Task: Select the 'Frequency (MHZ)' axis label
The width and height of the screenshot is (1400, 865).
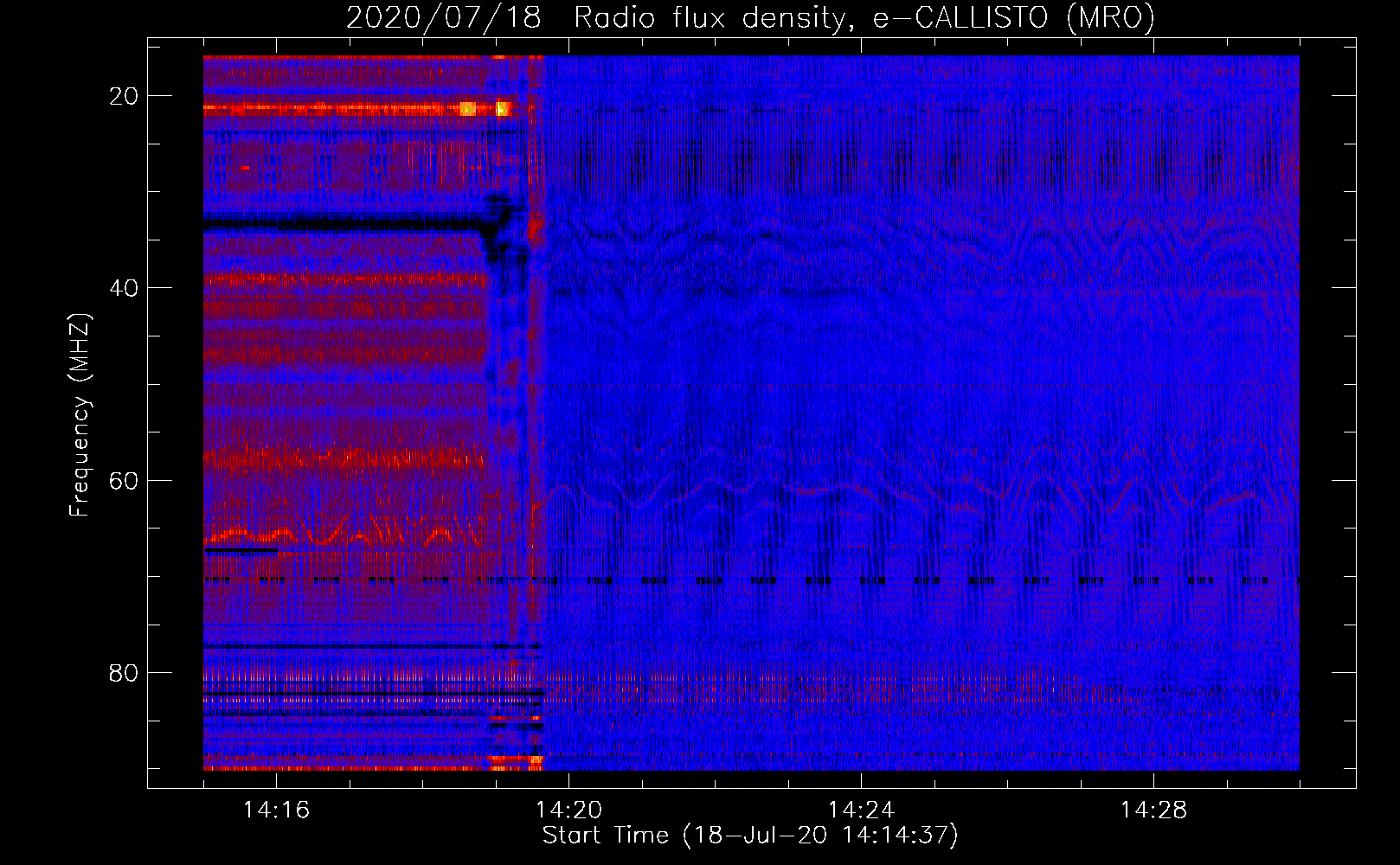Action: point(79,414)
